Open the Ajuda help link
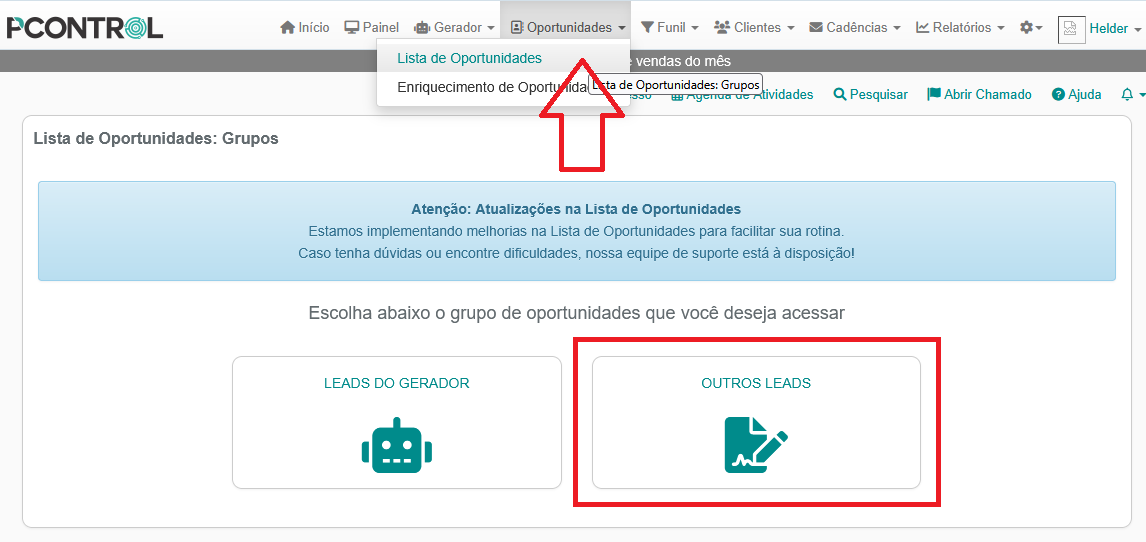1146x542 pixels. point(1076,94)
